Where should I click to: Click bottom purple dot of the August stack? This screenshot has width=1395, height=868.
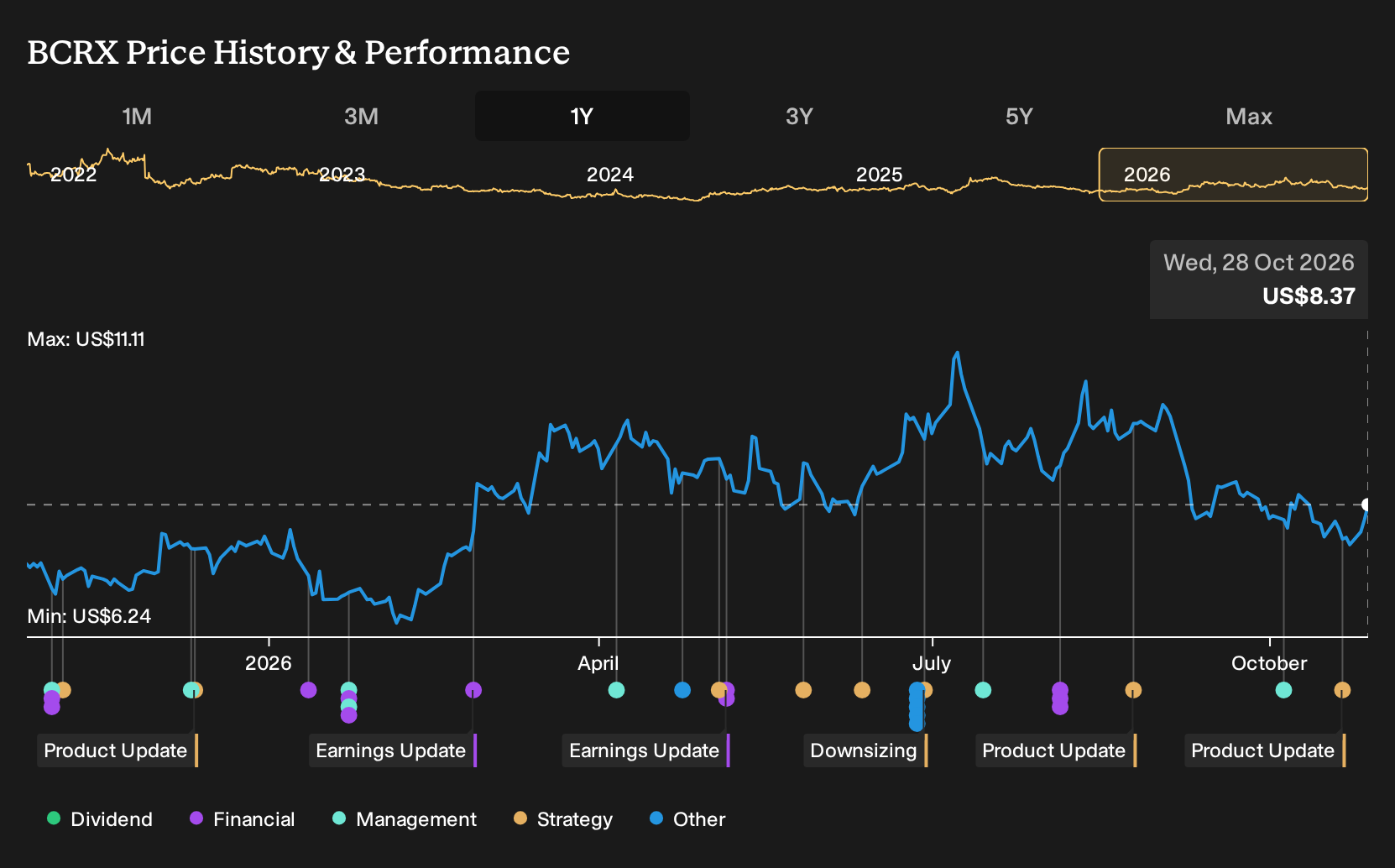tap(1060, 707)
